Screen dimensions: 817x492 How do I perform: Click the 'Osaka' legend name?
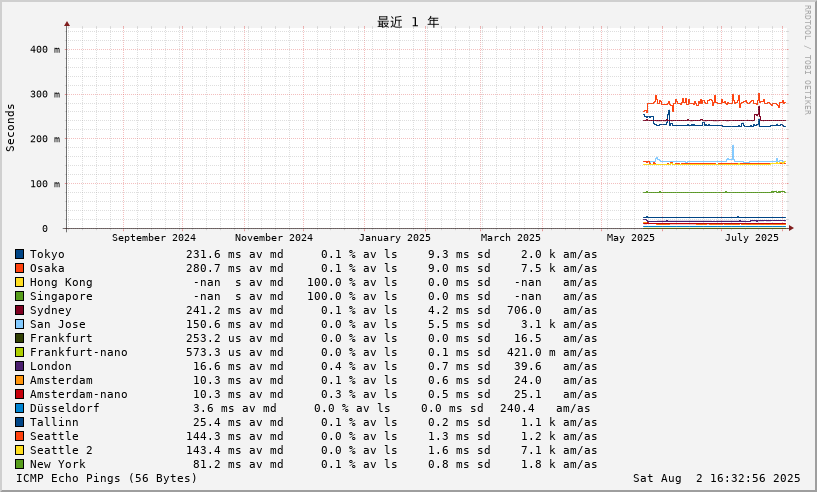click(47, 268)
